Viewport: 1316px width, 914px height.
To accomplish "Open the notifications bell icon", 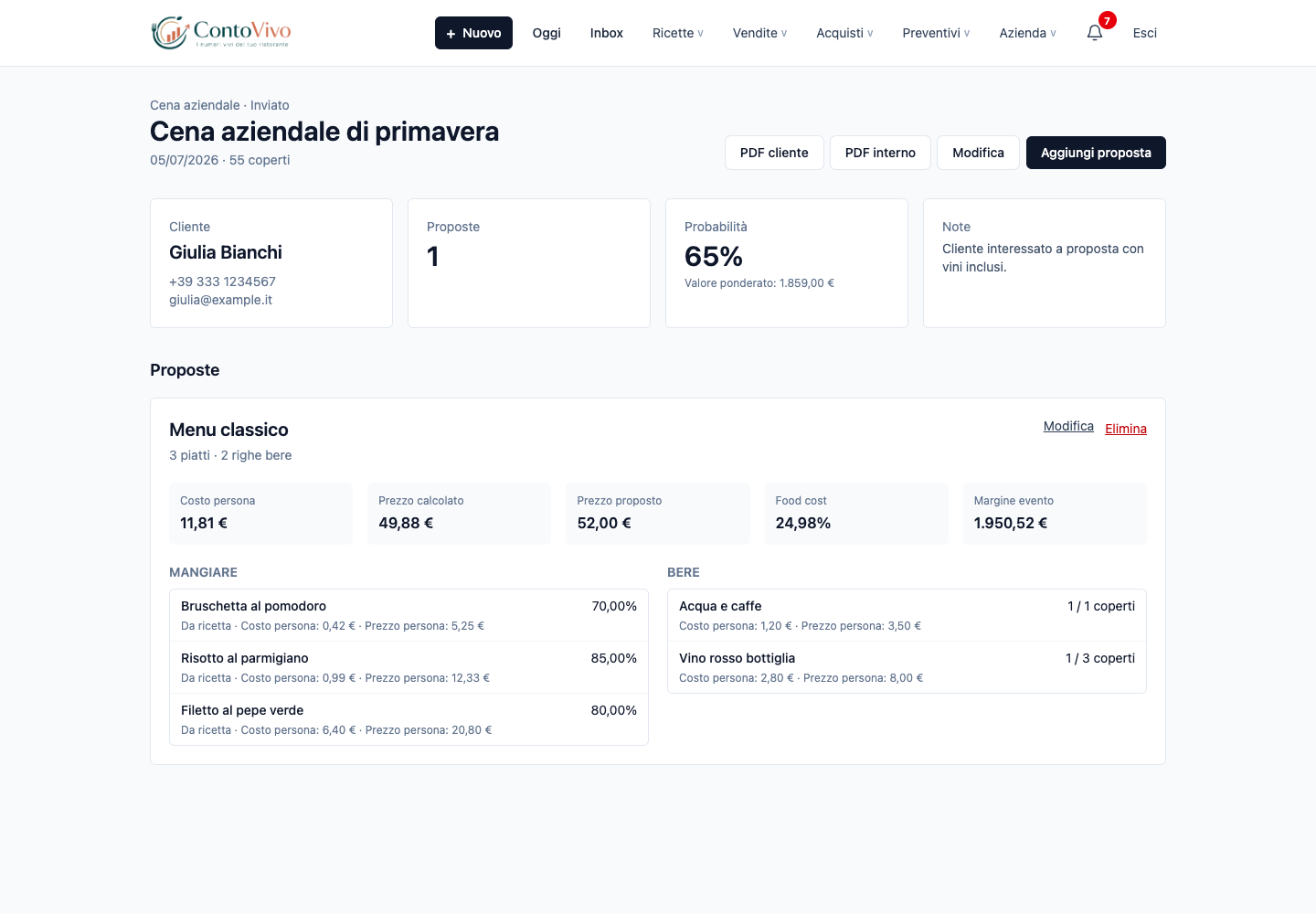I will [x=1095, y=33].
